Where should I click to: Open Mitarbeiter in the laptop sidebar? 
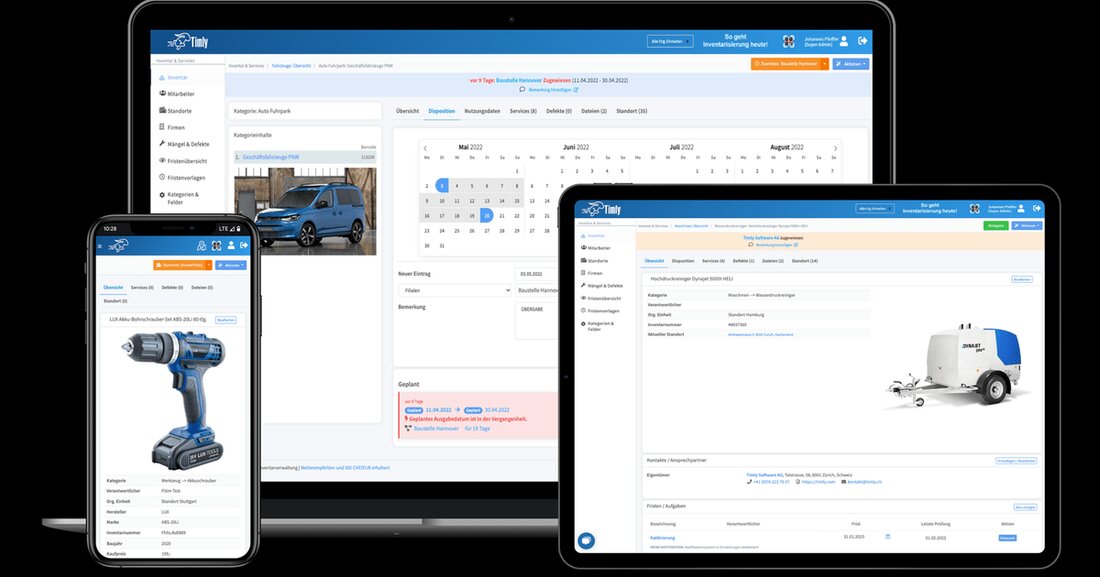pos(180,94)
